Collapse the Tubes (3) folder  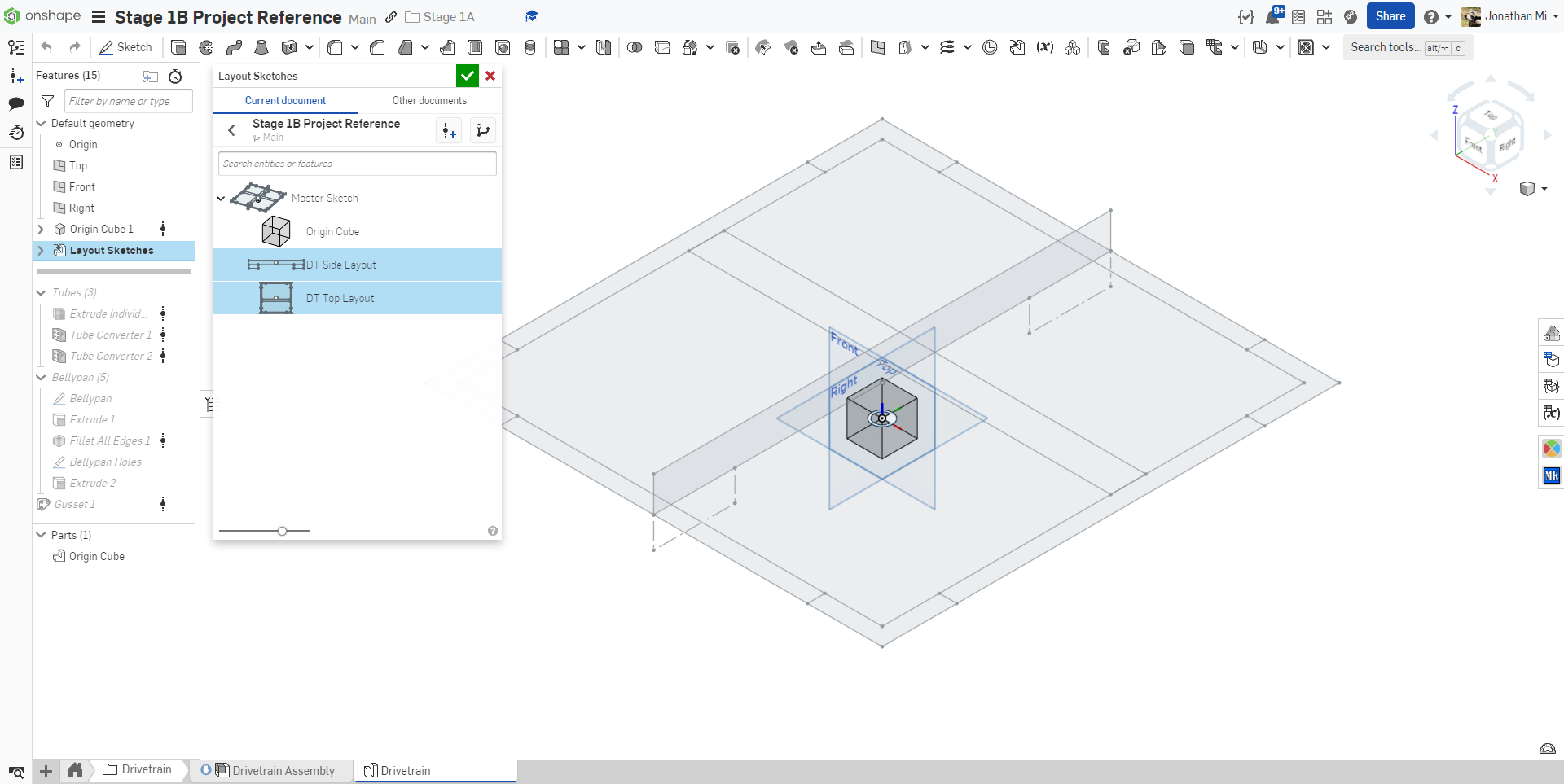[x=41, y=292]
